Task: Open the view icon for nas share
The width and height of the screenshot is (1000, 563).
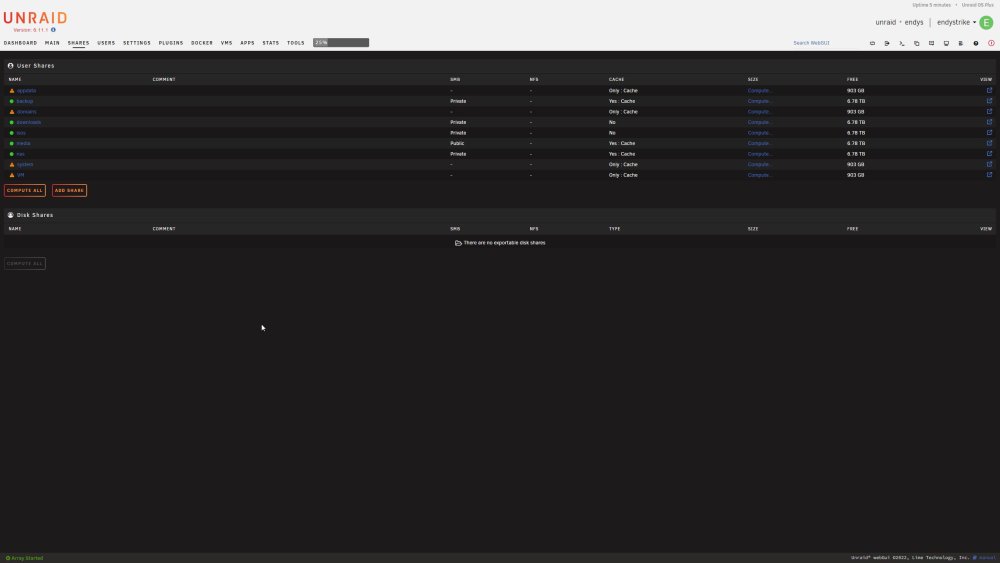Action: pyautogui.click(x=989, y=154)
